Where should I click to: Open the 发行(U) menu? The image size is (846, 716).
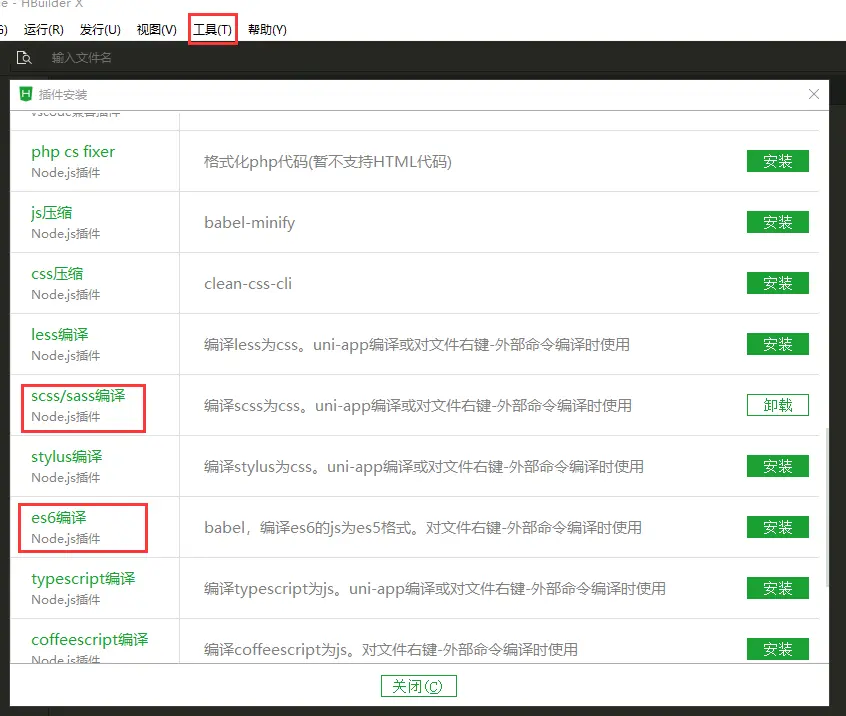[100, 30]
